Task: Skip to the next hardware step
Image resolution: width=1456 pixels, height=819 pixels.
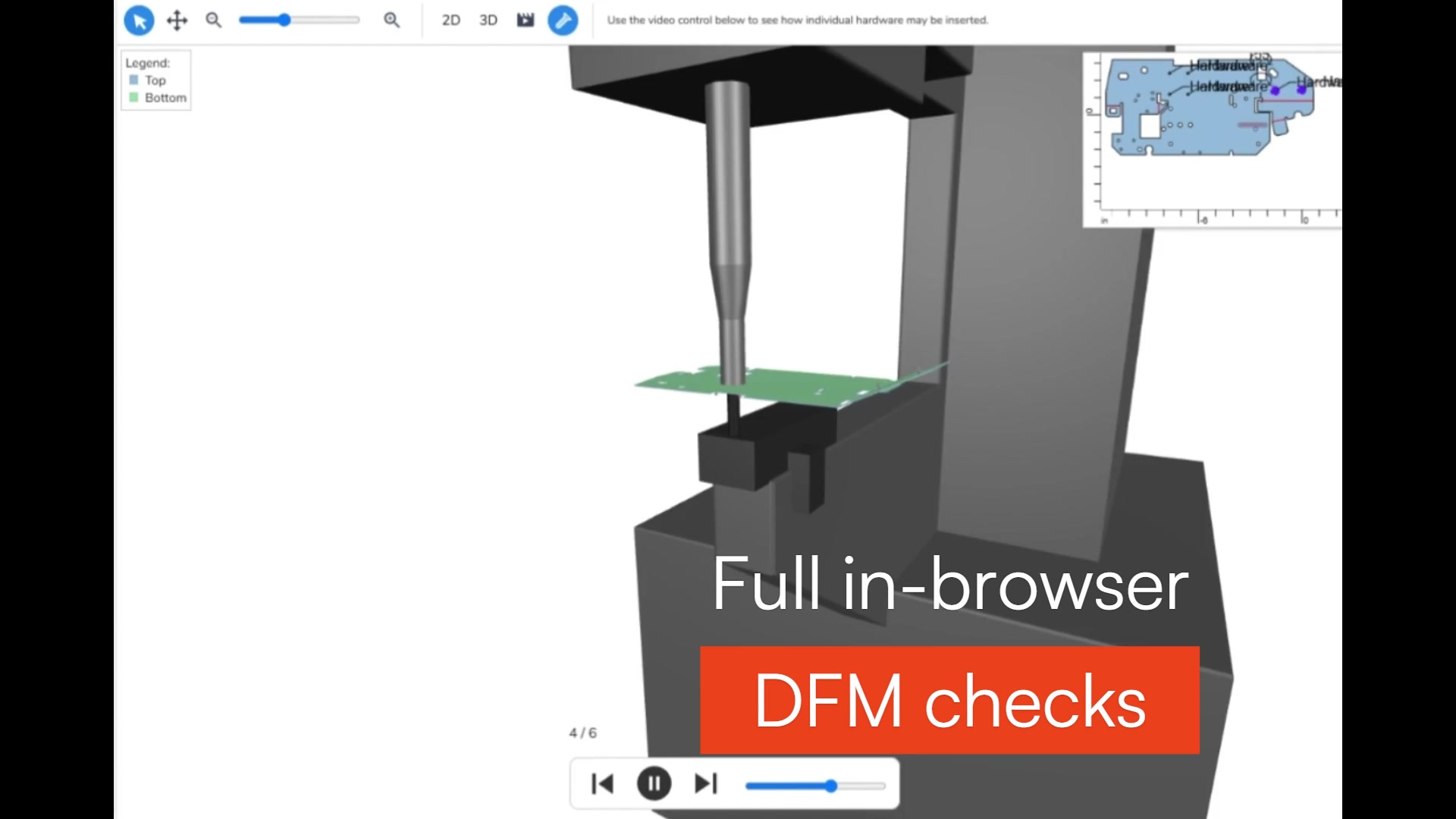Action: [x=706, y=783]
